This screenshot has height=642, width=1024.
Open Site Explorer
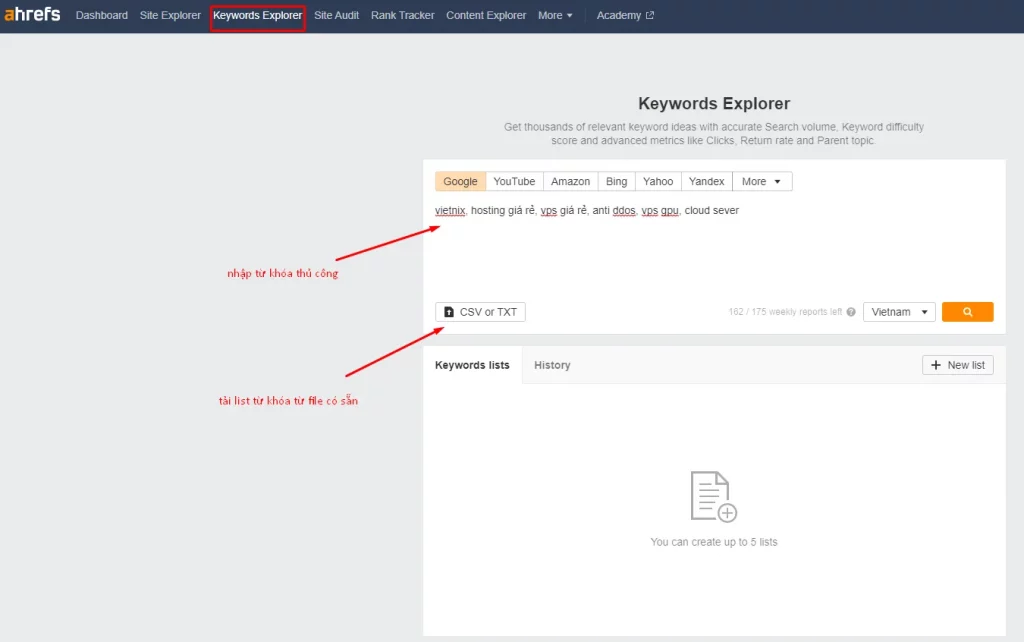[170, 15]
